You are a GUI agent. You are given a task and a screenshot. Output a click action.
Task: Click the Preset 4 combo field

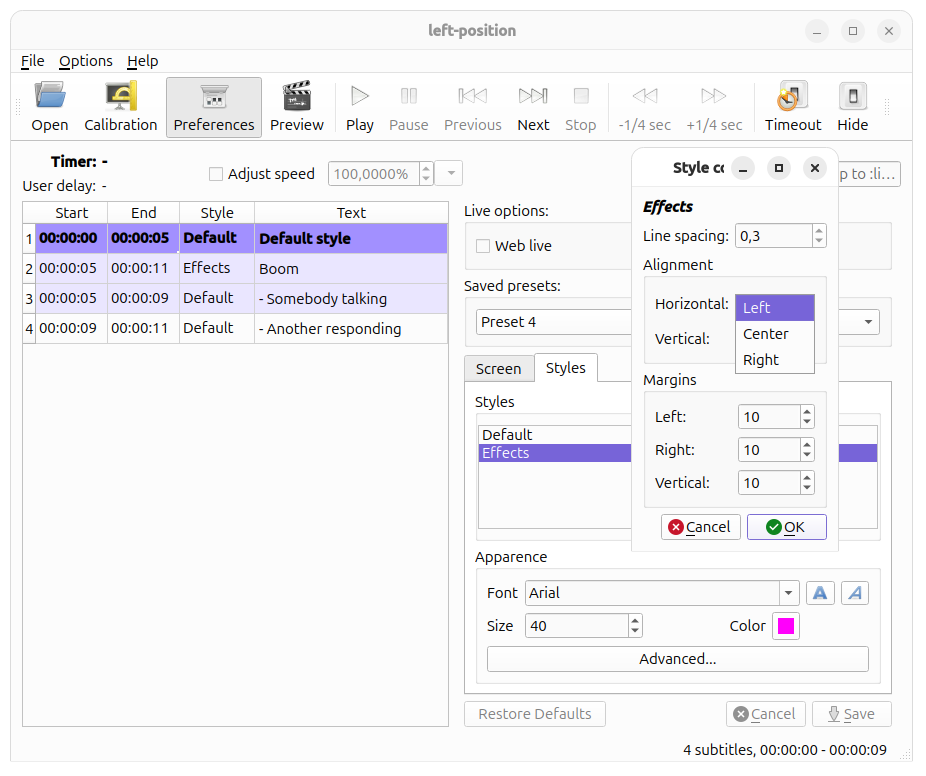(554, 322)
